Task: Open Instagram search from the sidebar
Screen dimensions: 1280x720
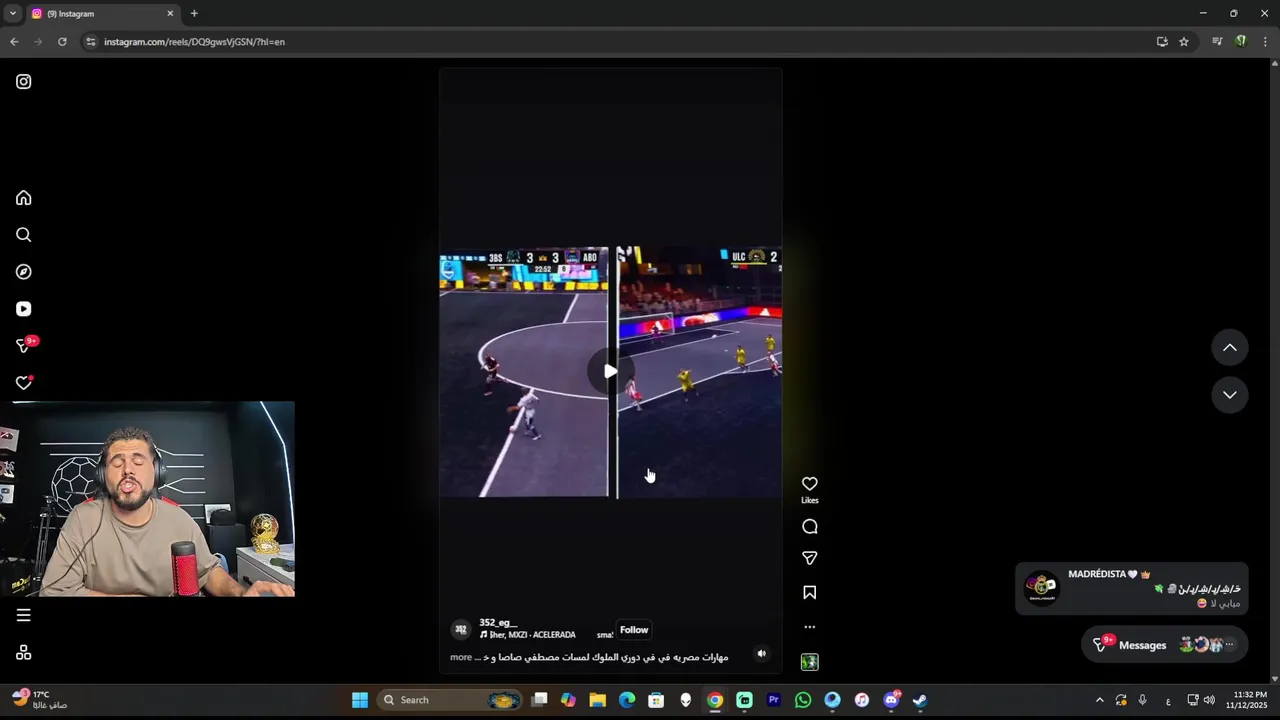Action: click(24, 235)
